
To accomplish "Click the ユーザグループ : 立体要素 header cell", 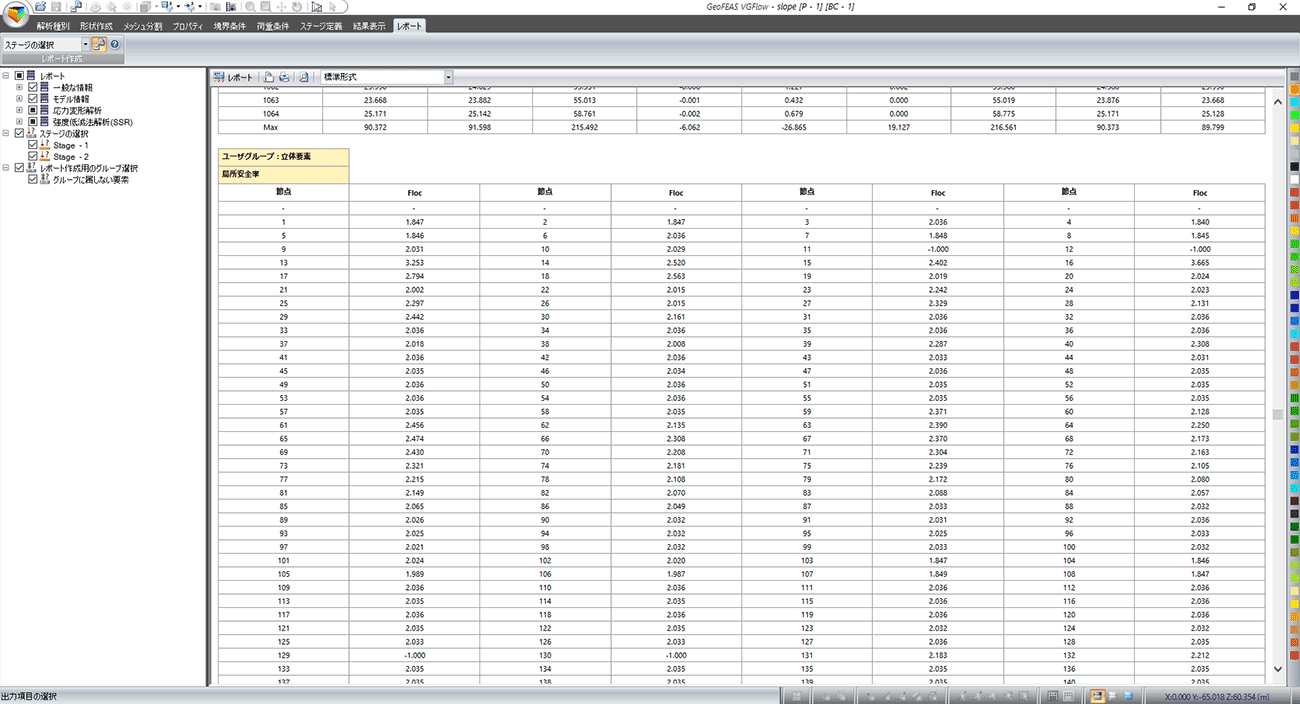I will (284, 156).
